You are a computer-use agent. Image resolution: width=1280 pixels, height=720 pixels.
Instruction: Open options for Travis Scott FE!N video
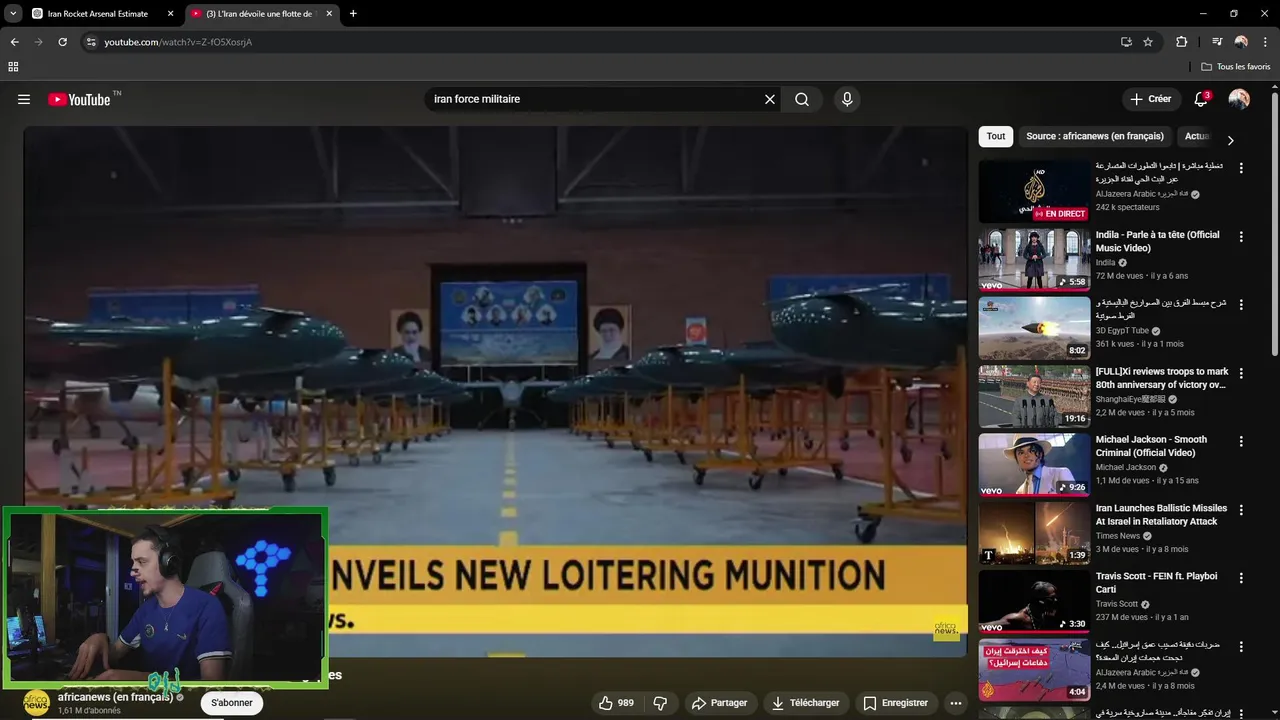[x=1241, y=578]
